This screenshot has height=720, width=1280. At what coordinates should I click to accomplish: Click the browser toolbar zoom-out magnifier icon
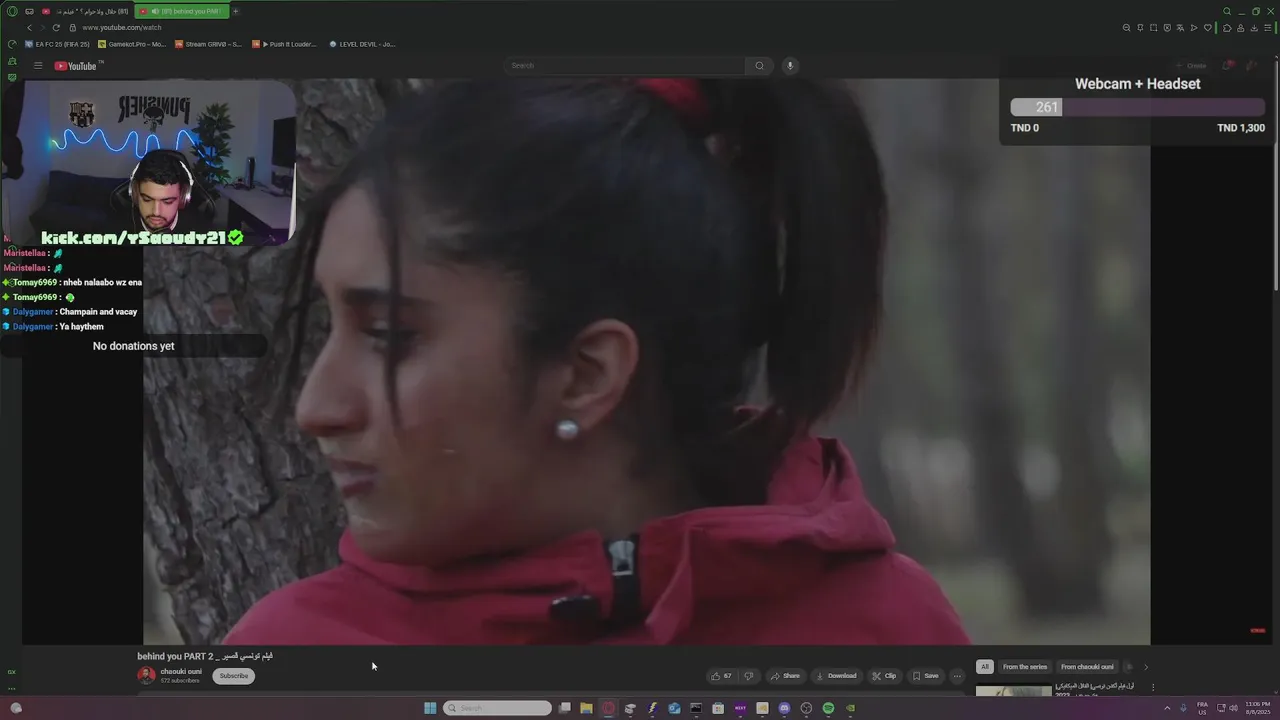pos(1127,28)
